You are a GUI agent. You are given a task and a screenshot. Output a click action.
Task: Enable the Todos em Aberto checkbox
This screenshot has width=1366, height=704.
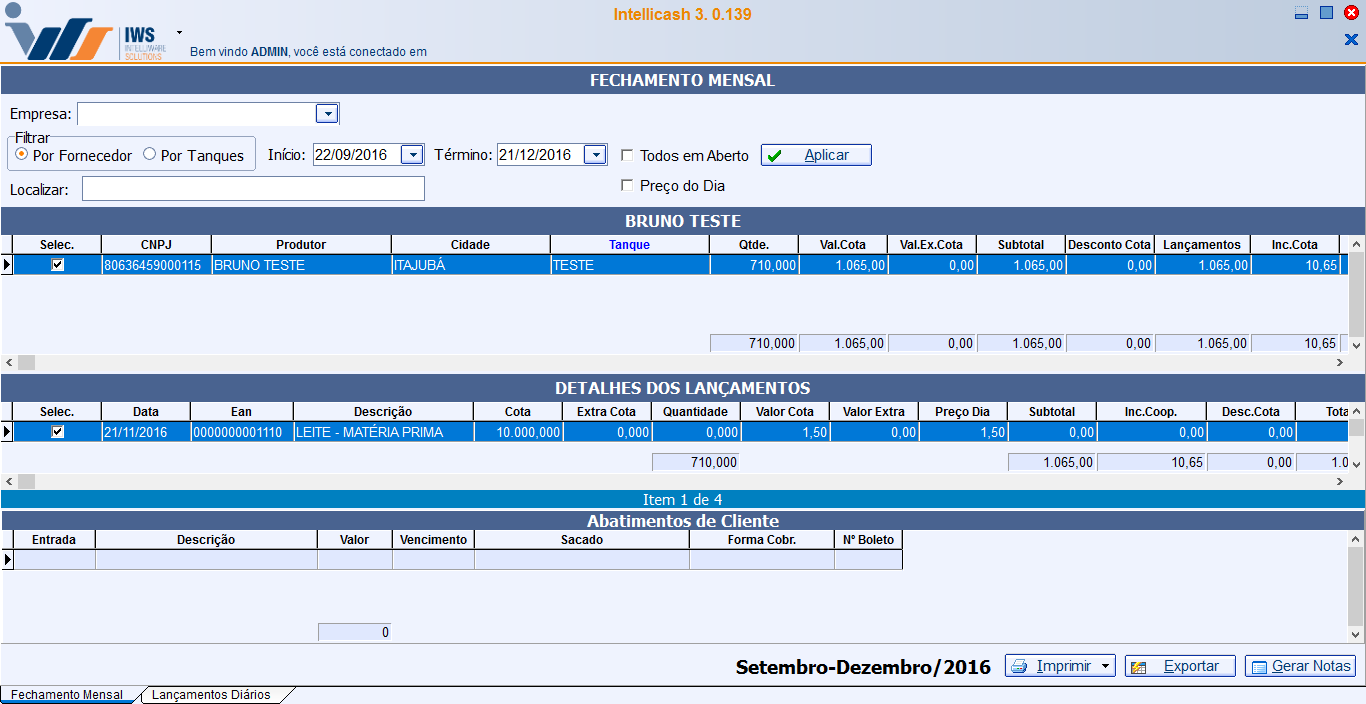click(627, 155)
